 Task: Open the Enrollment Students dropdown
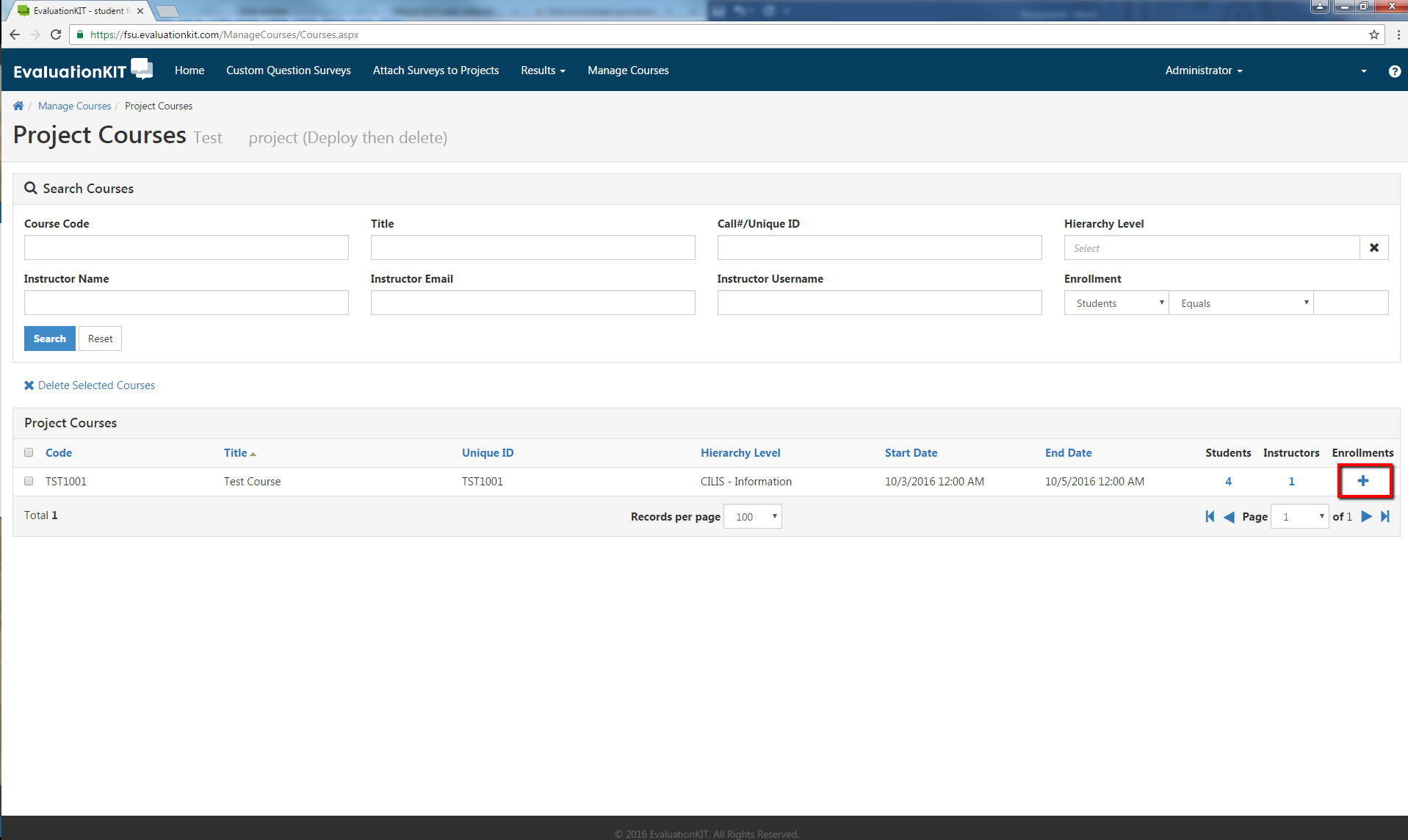[x=1116, y=303]
